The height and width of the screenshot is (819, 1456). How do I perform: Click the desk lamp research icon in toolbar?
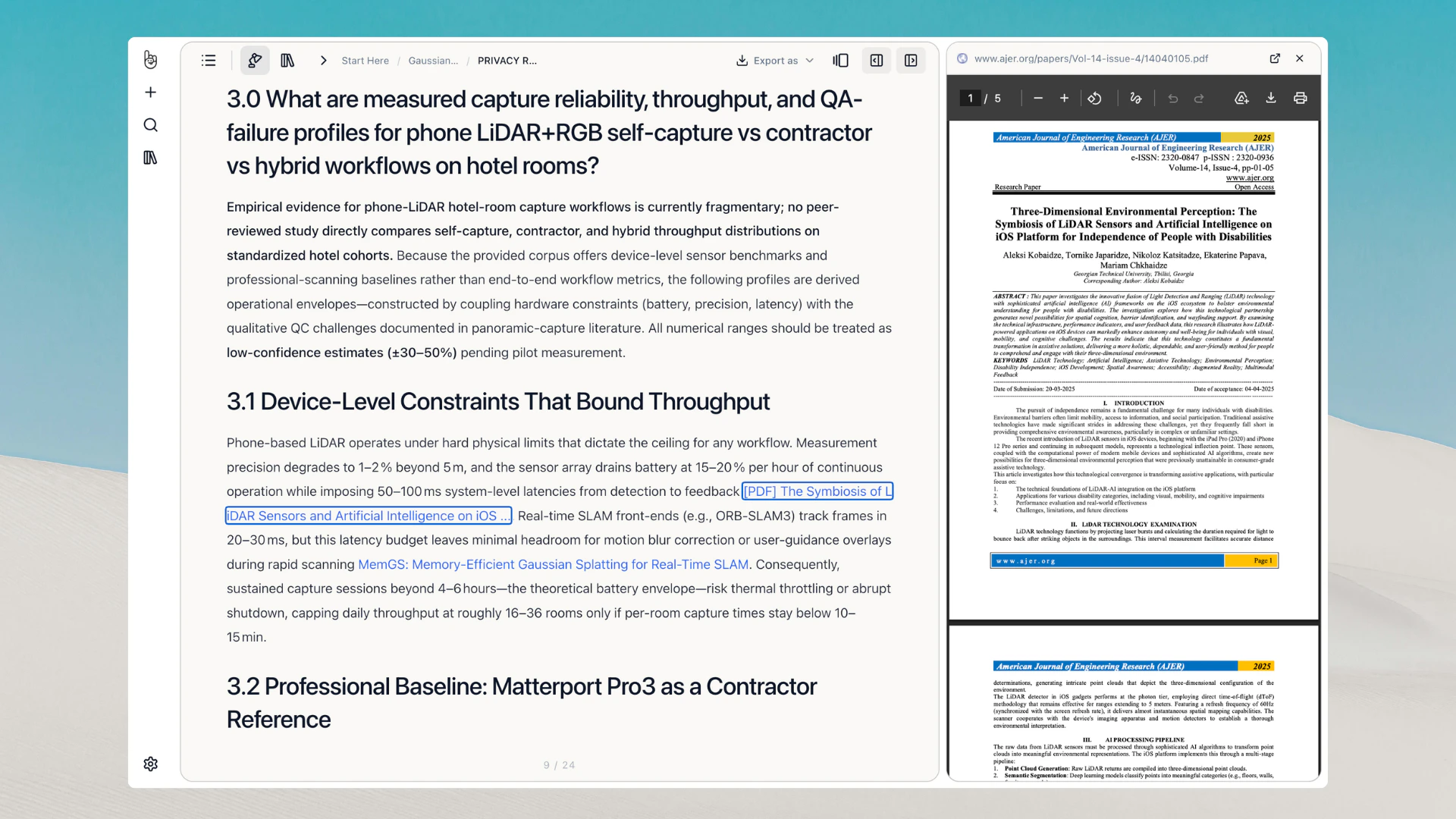[255, 61]
